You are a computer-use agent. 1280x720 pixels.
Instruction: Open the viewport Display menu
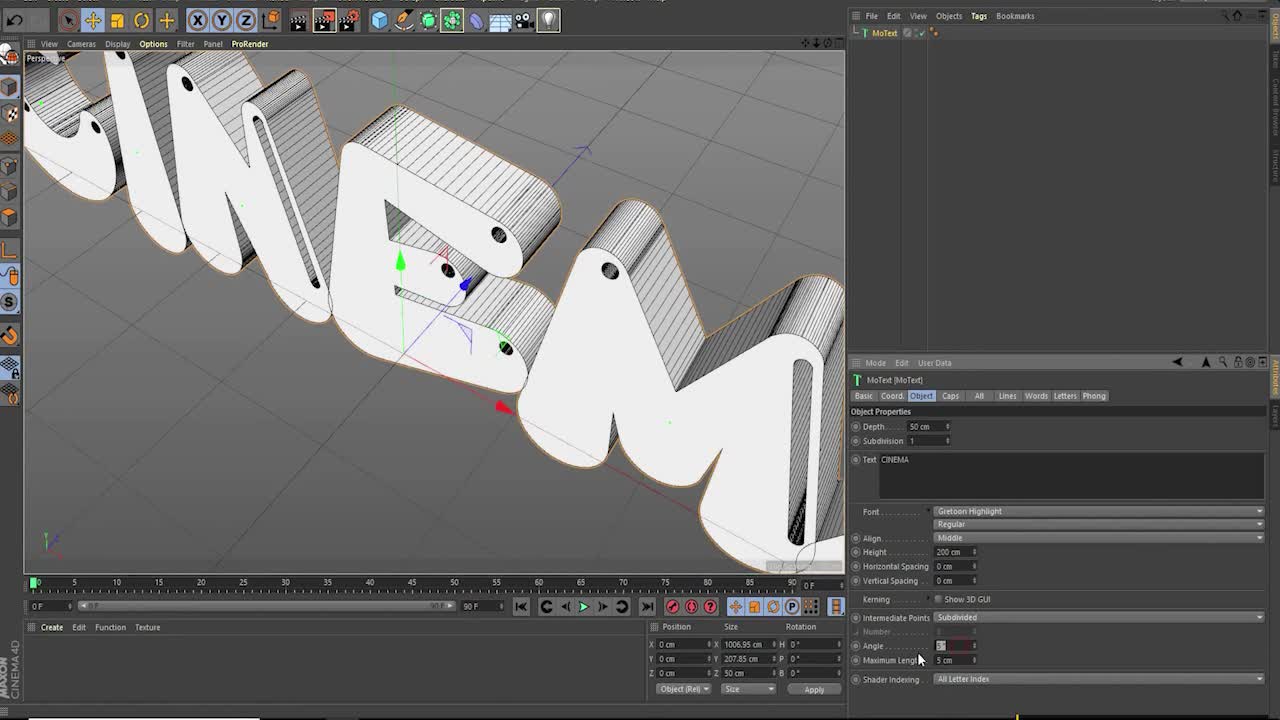coord(118,44)
